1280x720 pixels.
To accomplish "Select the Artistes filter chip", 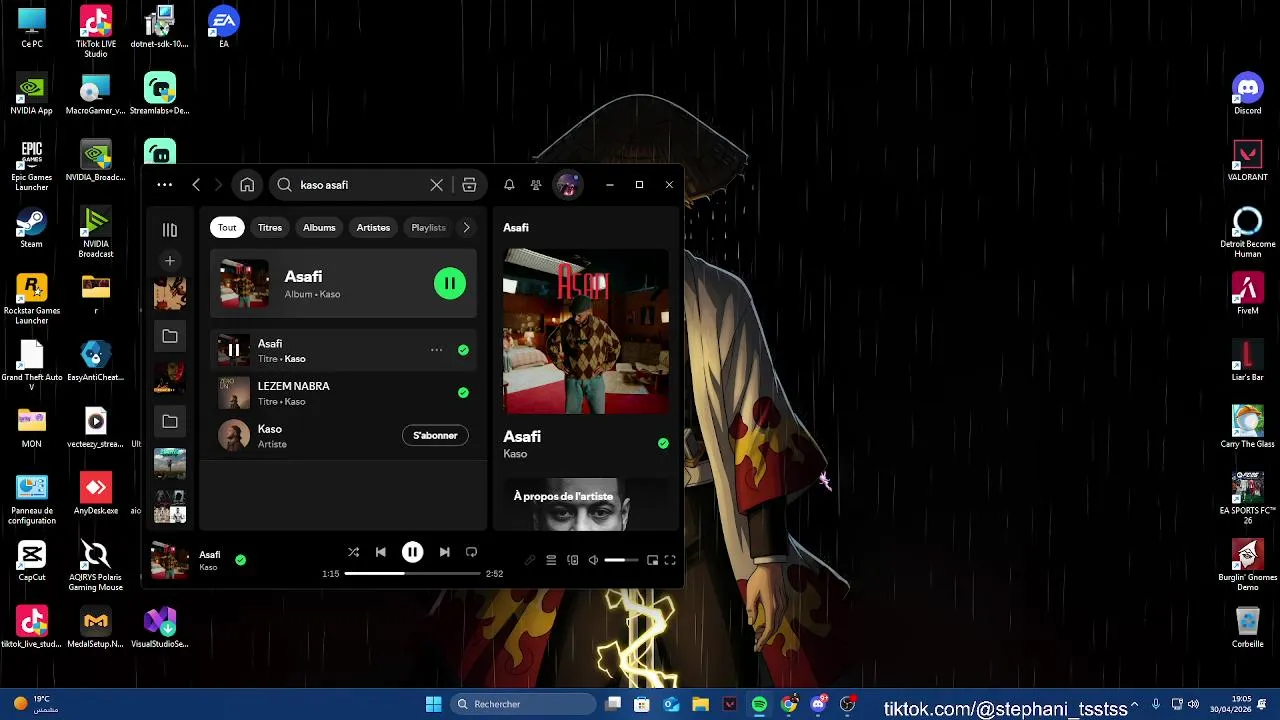I will [x=373, y=228].
